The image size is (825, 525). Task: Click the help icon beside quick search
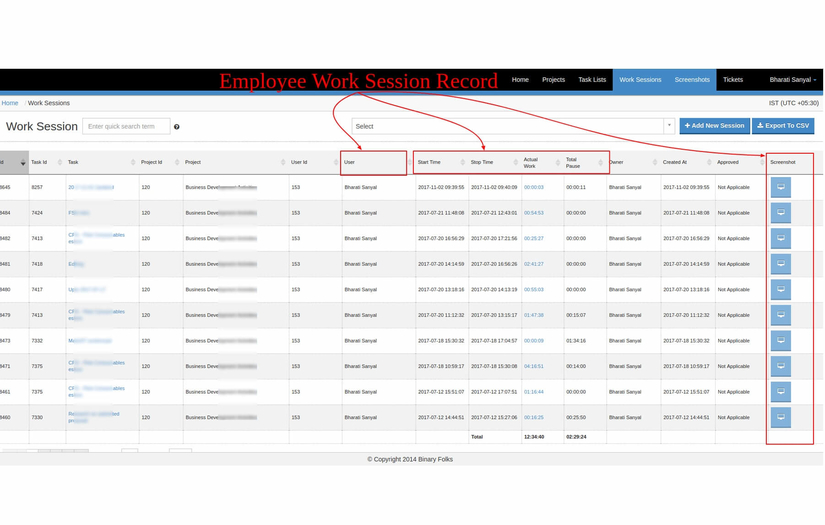[x=177, y=127]
